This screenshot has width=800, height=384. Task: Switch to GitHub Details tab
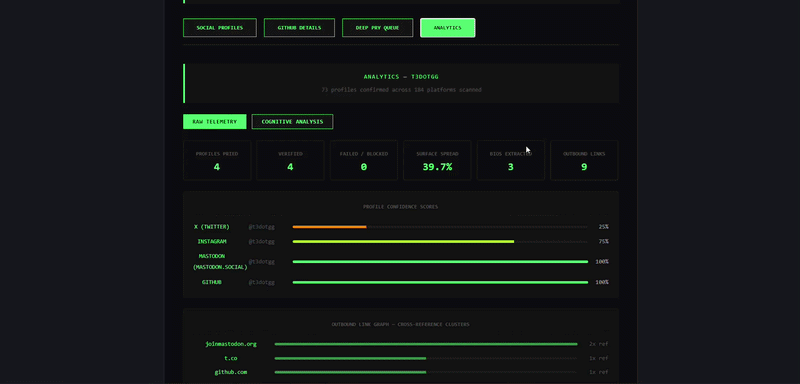[x=299, y=28]
